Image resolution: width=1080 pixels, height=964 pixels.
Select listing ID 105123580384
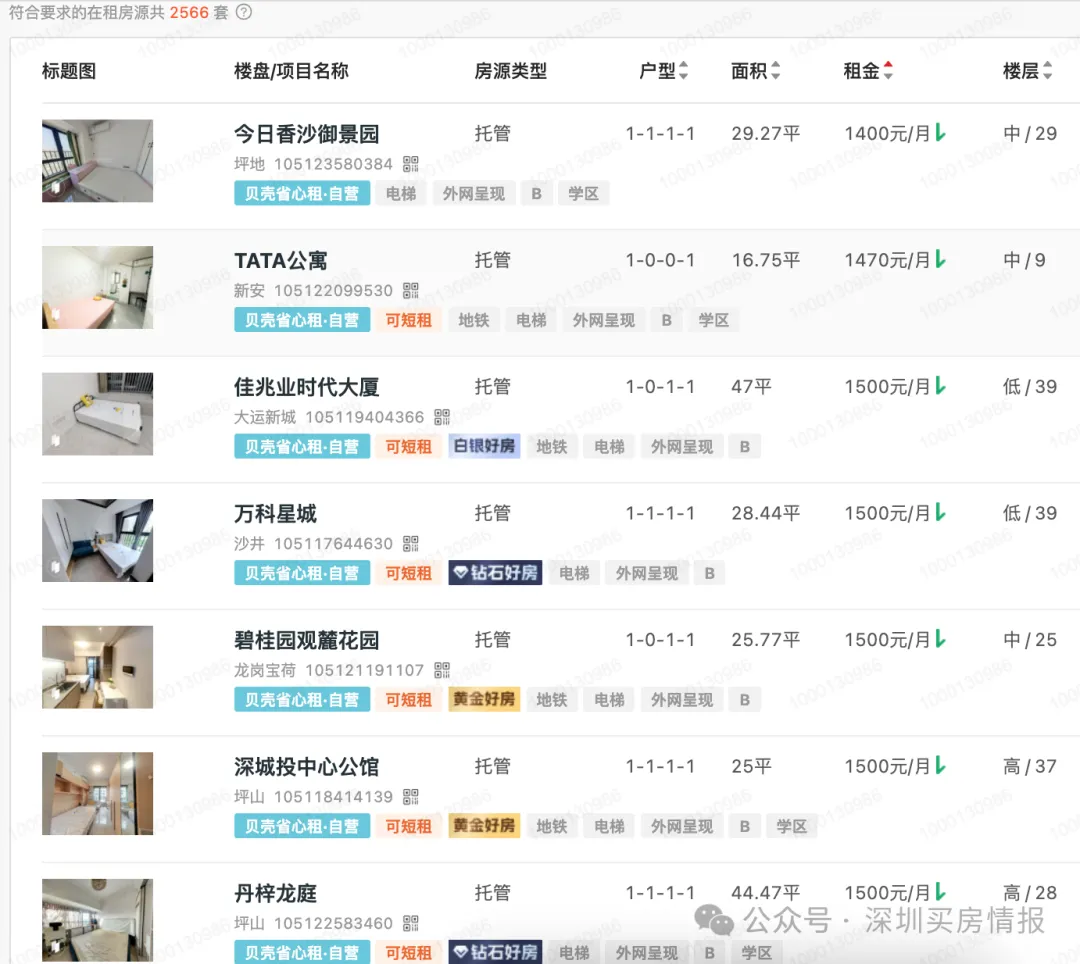[333, 164]
